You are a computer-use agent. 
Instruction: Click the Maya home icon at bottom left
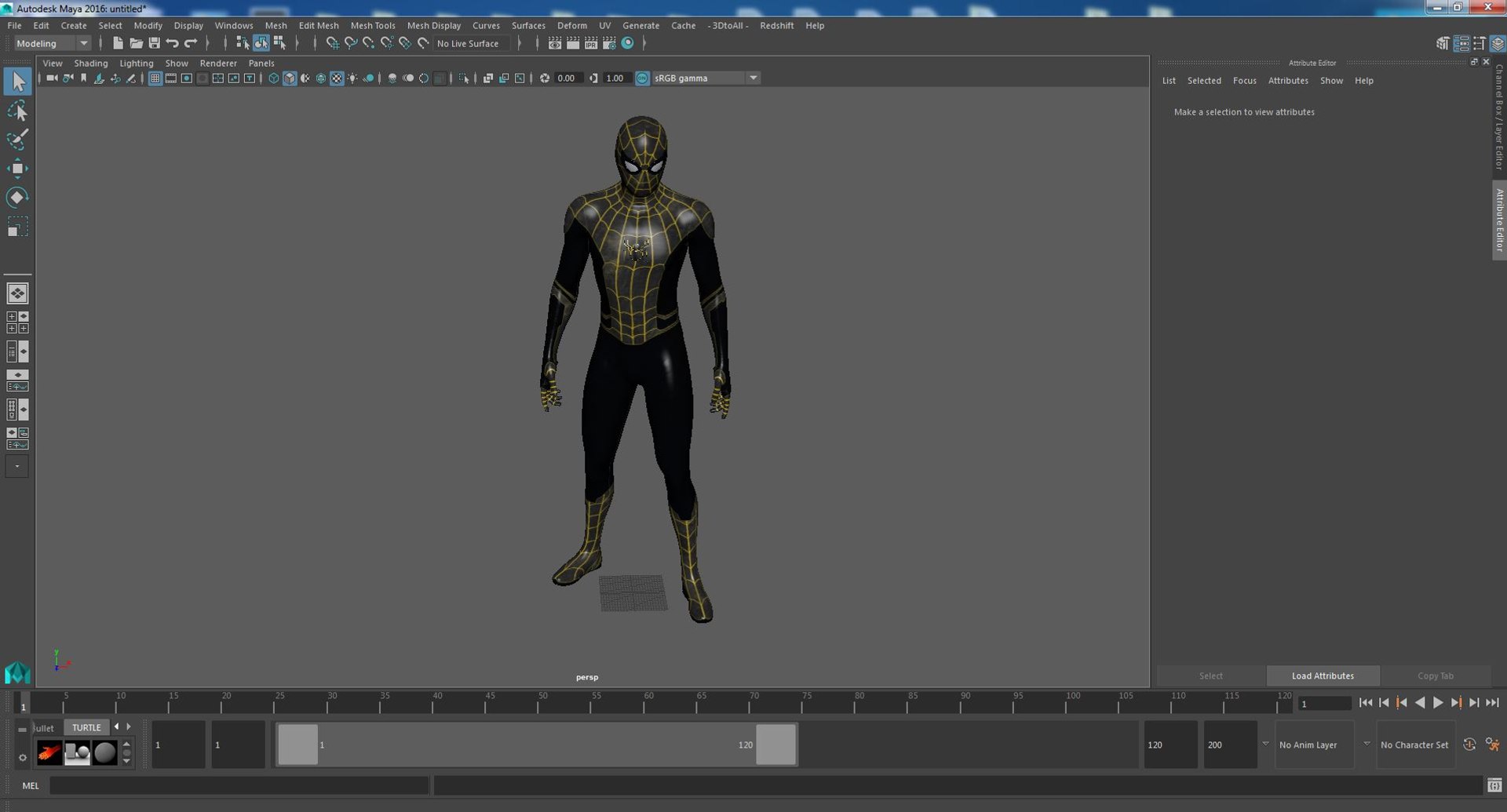point(17,672)
